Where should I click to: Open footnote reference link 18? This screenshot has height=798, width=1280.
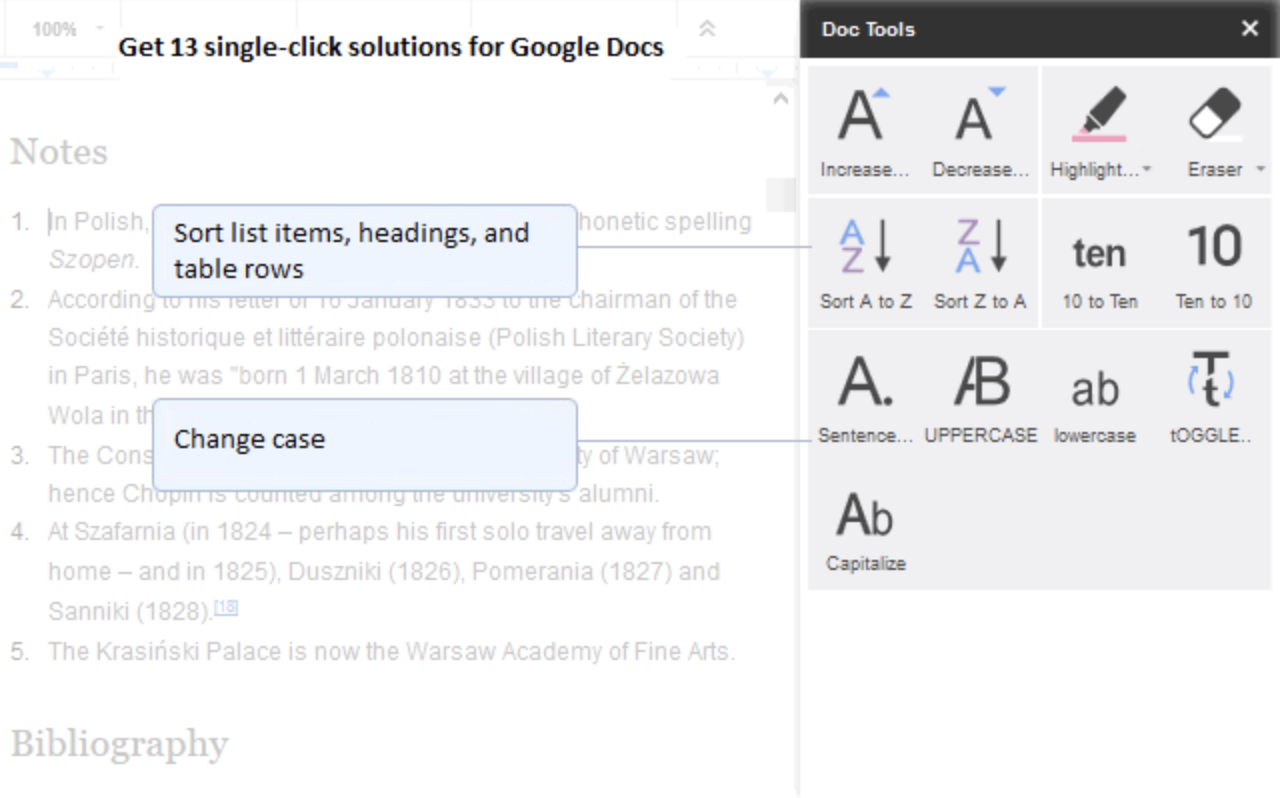226,607
